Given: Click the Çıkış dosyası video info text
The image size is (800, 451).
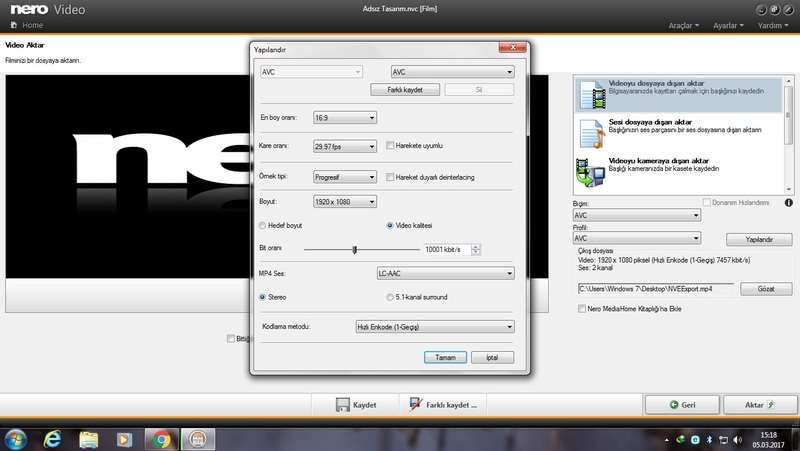Looking at the screenshot, I should [664, 260].
